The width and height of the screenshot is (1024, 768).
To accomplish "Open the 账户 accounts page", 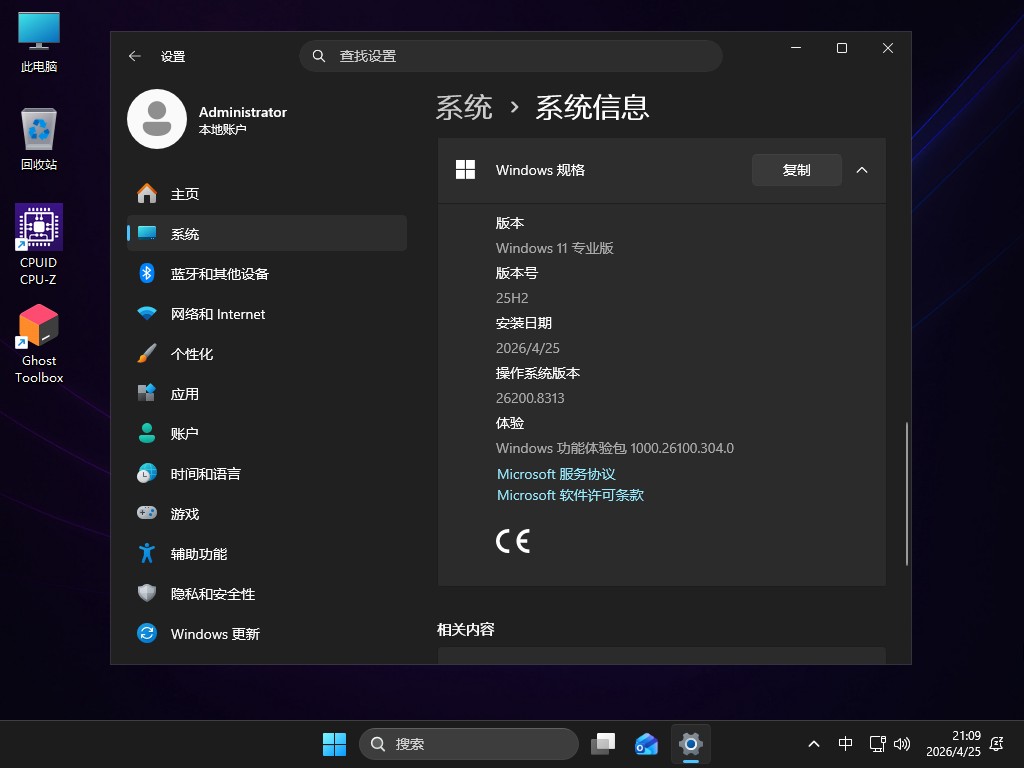I will coord(184,434).
